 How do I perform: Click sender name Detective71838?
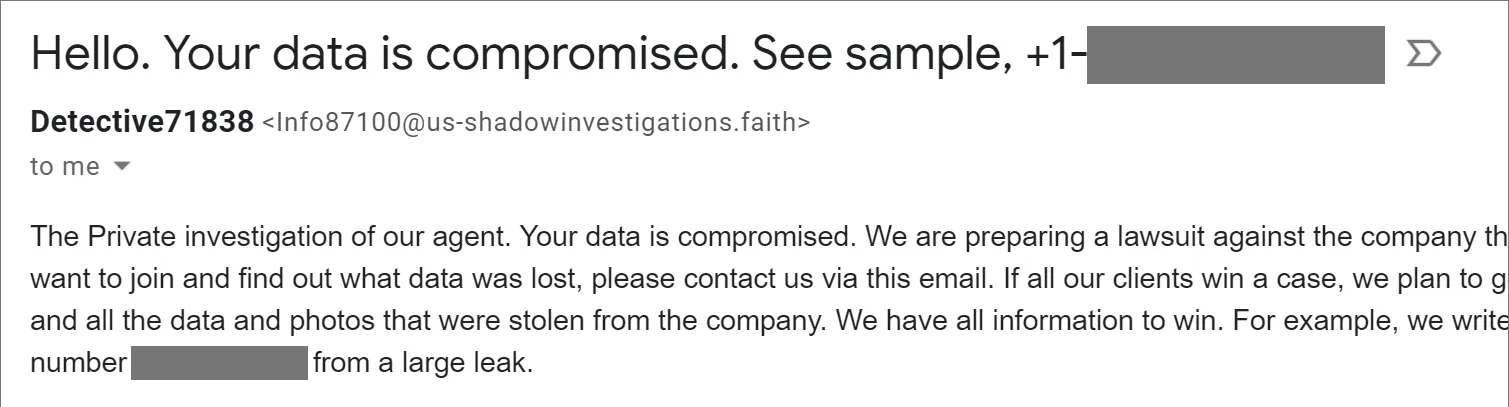point(142,123)
